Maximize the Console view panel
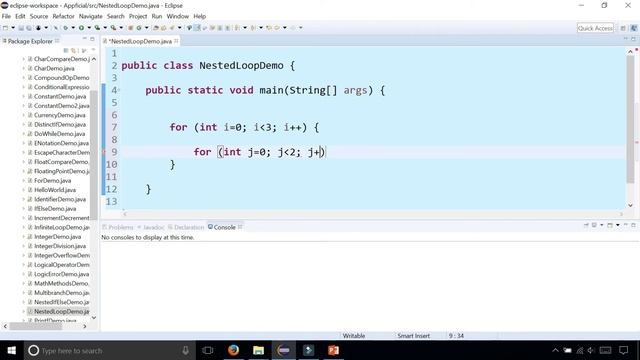This screenshot has height=360, width=640. (633, 225)
